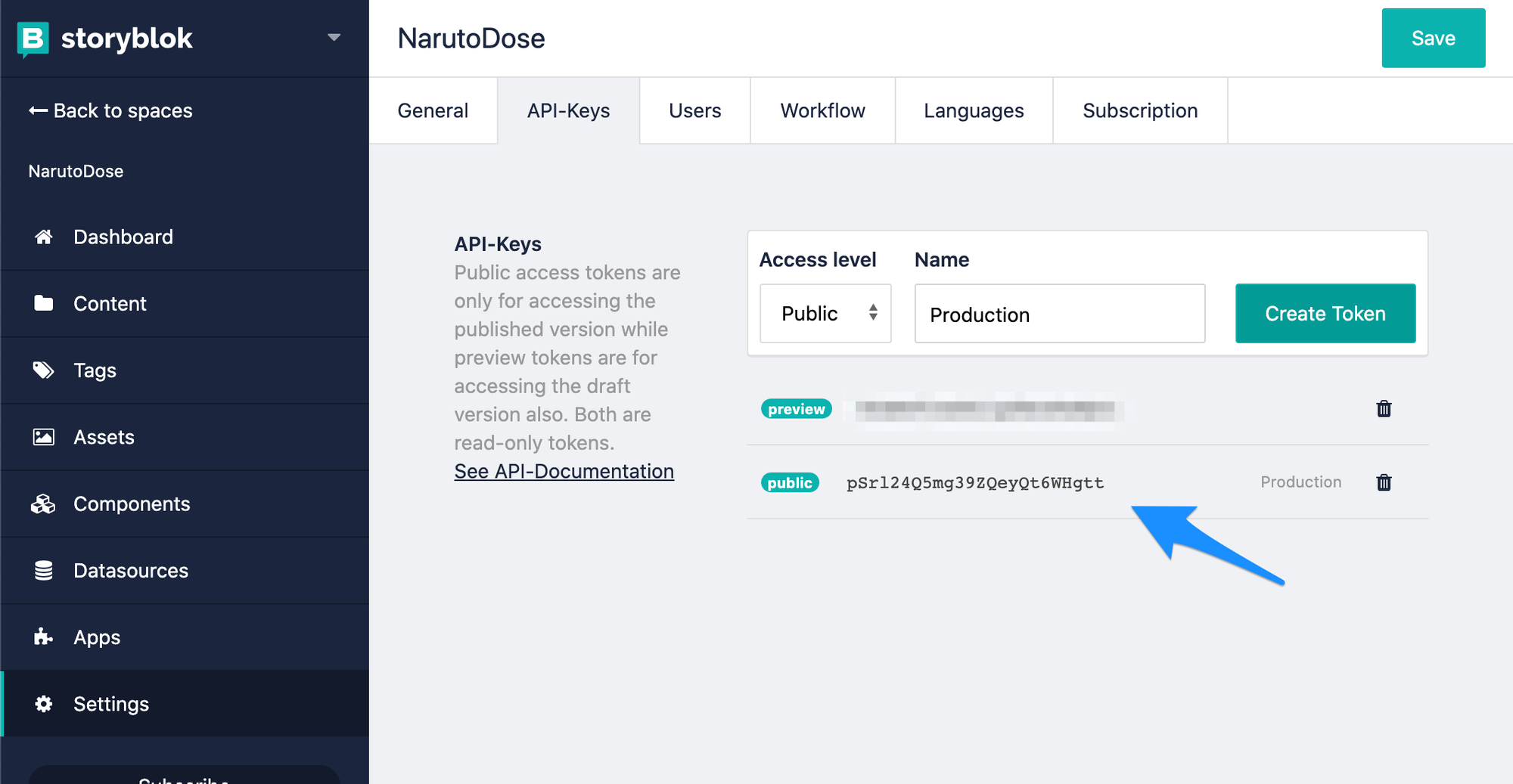Switch to the Workflow tab
Image resolution: width=1513 pixels, height=784 pixels.
tap(822, 110)
